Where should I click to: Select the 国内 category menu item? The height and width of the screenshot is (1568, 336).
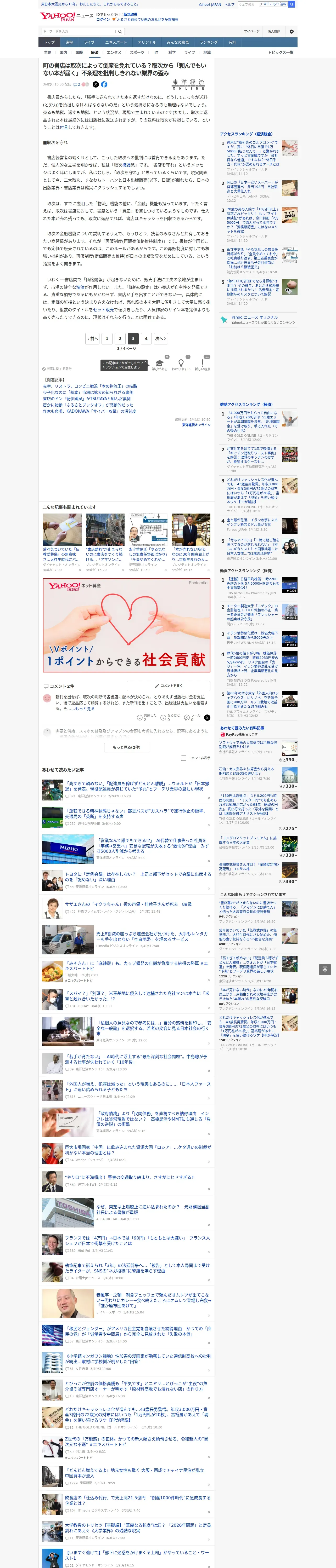[63, 52]
